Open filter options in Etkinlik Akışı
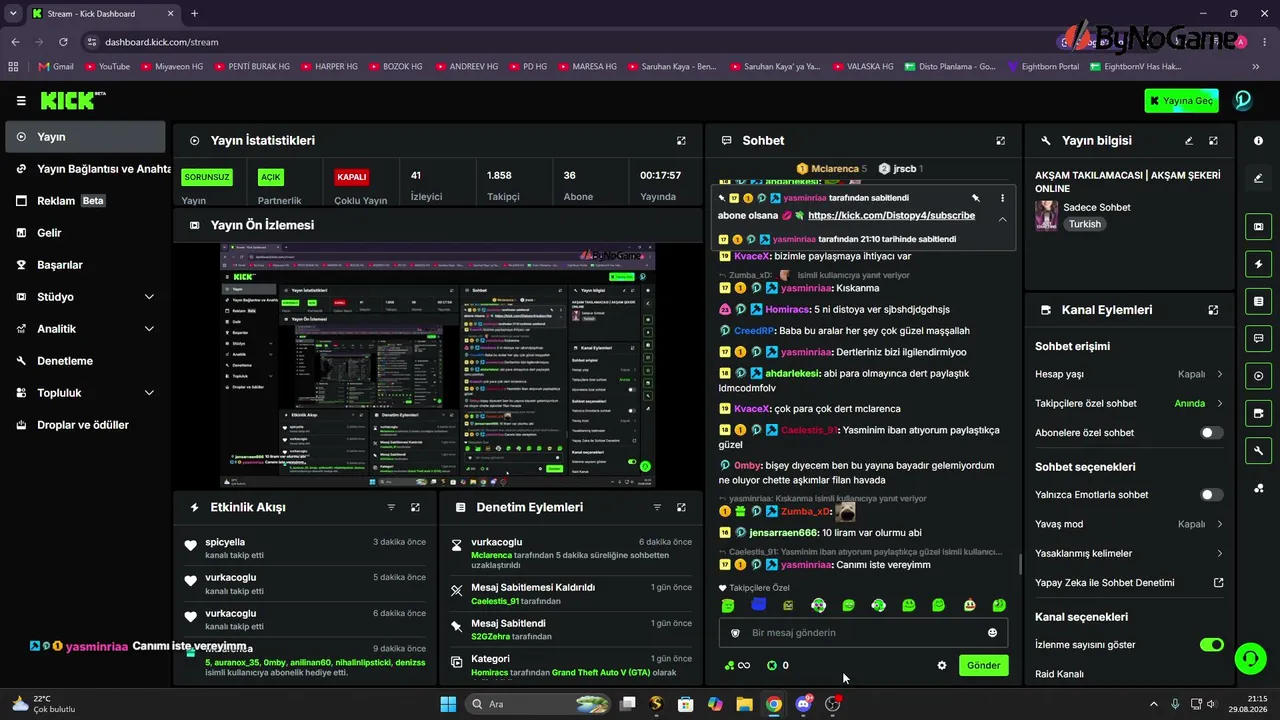Viewport: 1280px width, 720px height. [391, 507]
